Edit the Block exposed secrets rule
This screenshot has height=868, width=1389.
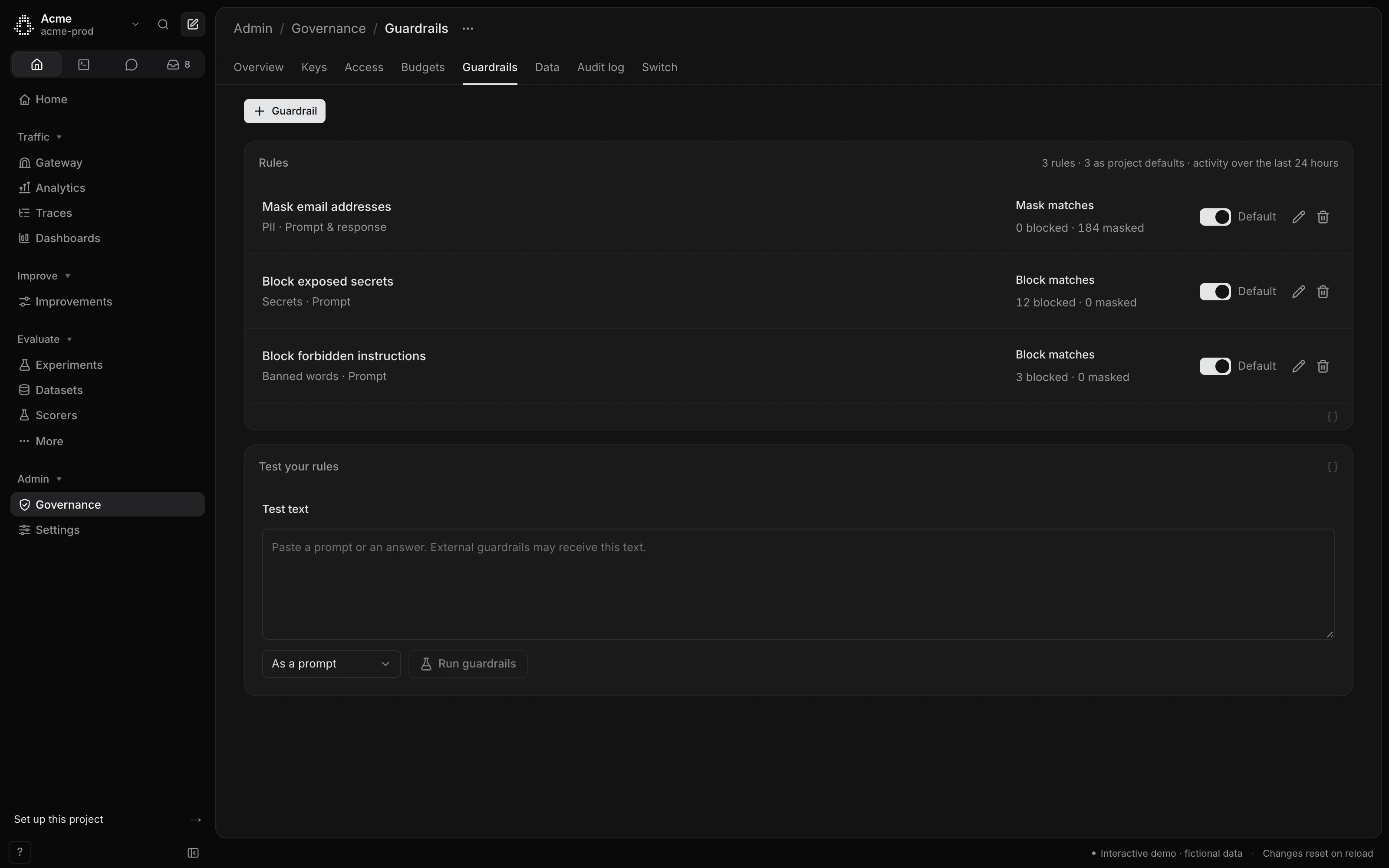click(x=1298, y=292)
